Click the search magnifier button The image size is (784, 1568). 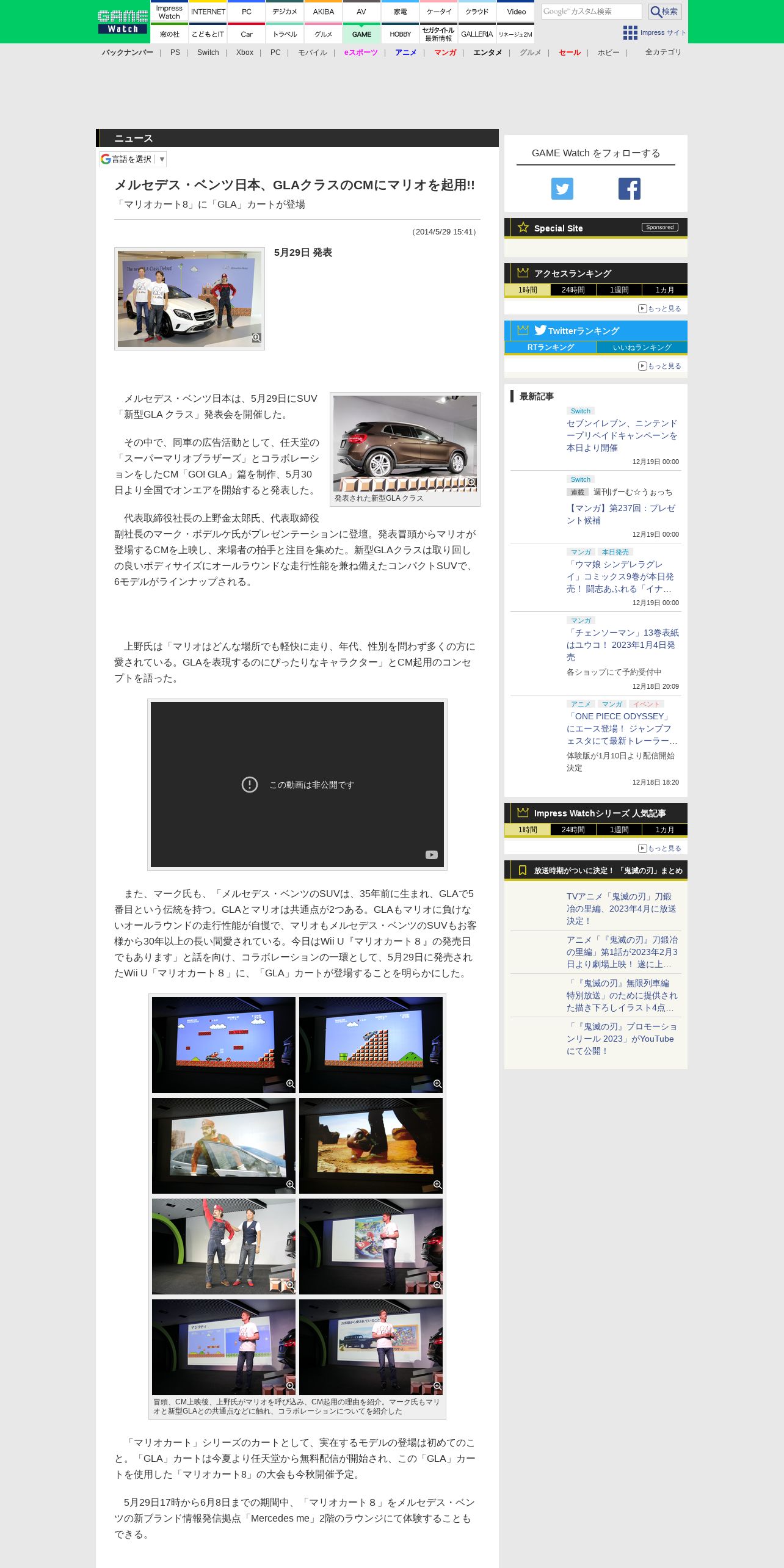point(665,12)
